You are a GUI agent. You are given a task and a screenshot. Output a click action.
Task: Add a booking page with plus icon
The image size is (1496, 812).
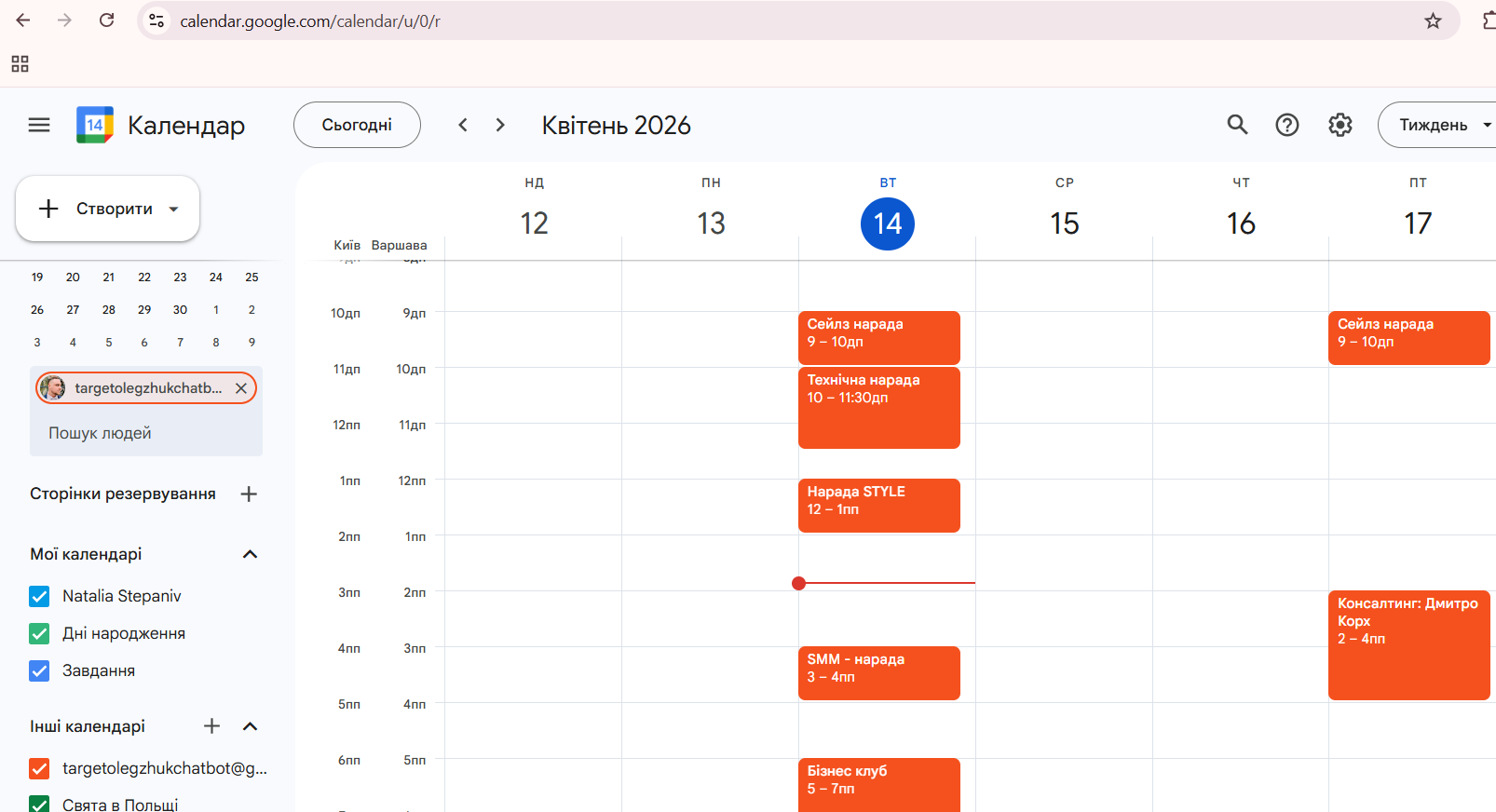249,494
